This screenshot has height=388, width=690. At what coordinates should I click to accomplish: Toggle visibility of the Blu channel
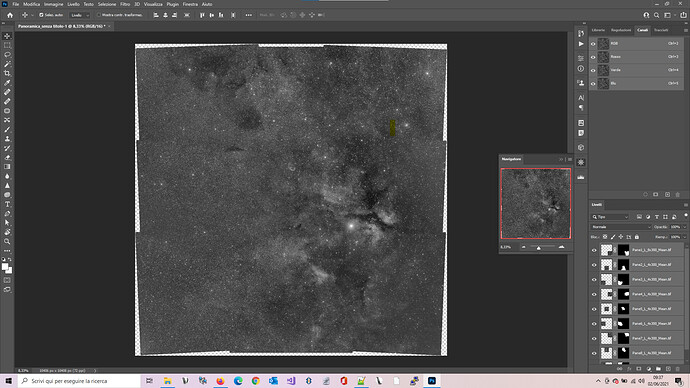(x=593, y=83)
